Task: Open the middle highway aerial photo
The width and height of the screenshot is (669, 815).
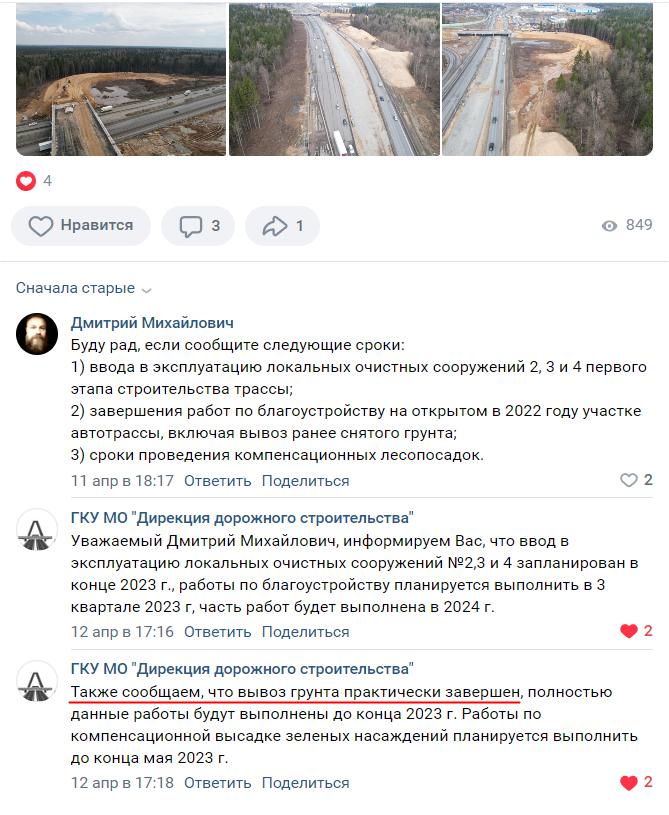Action: click(x=334, y=80)
